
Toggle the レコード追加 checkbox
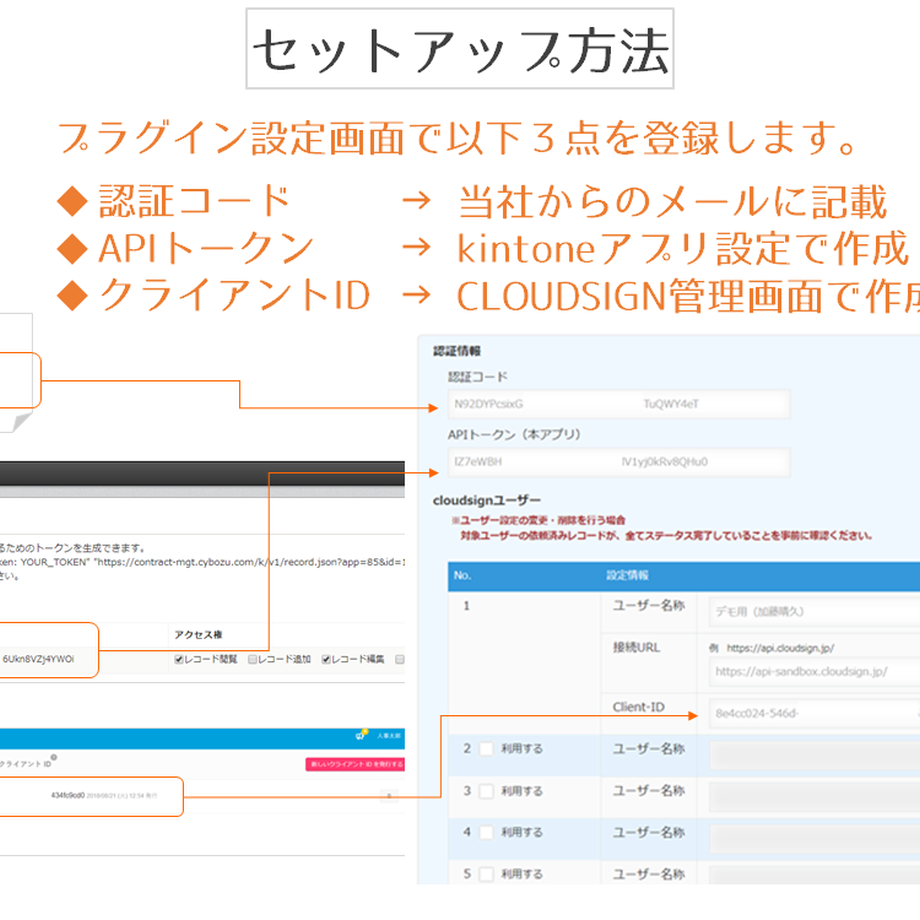[252, 659]
